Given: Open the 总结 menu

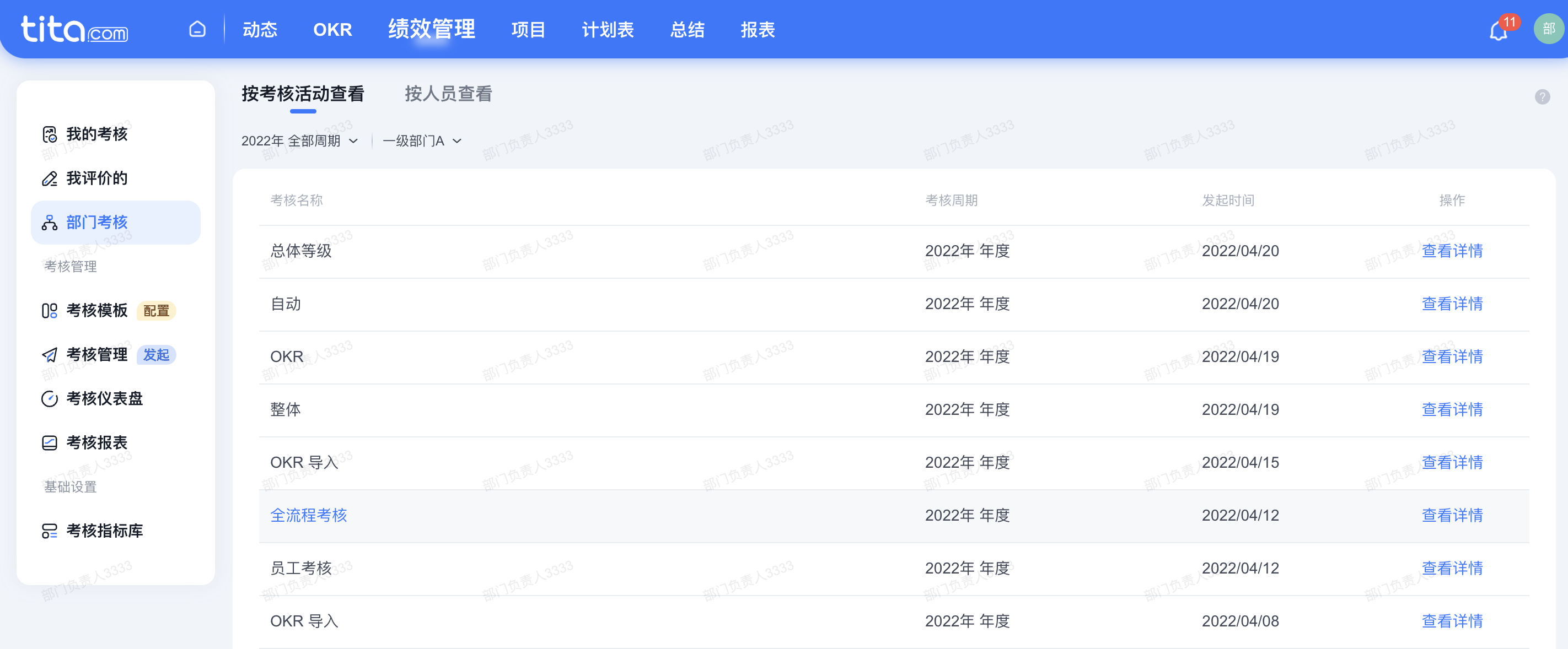Looking at the screenshot, I should pyautogui.click(x=687, y=29).
